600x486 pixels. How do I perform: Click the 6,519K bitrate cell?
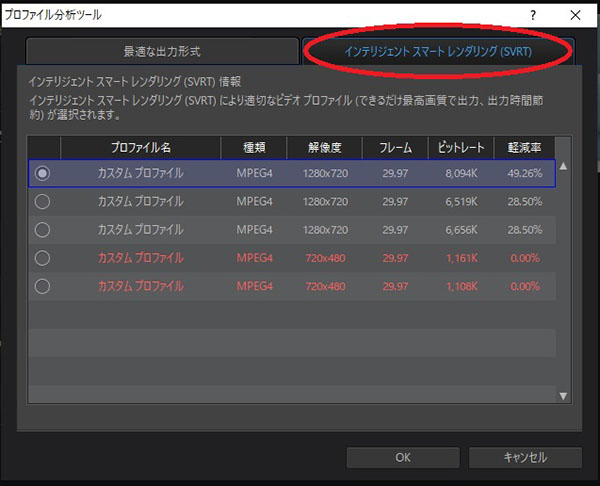point(461,201)
